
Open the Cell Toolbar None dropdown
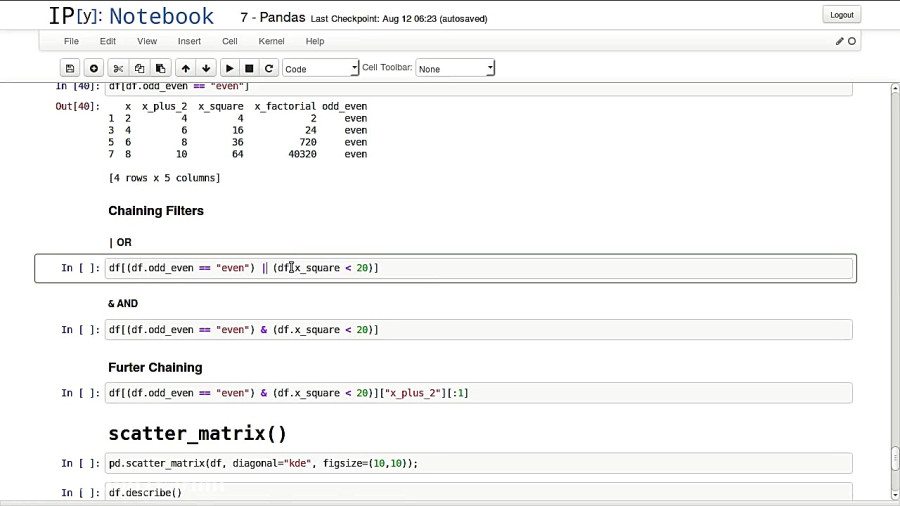tap(455, 68)
